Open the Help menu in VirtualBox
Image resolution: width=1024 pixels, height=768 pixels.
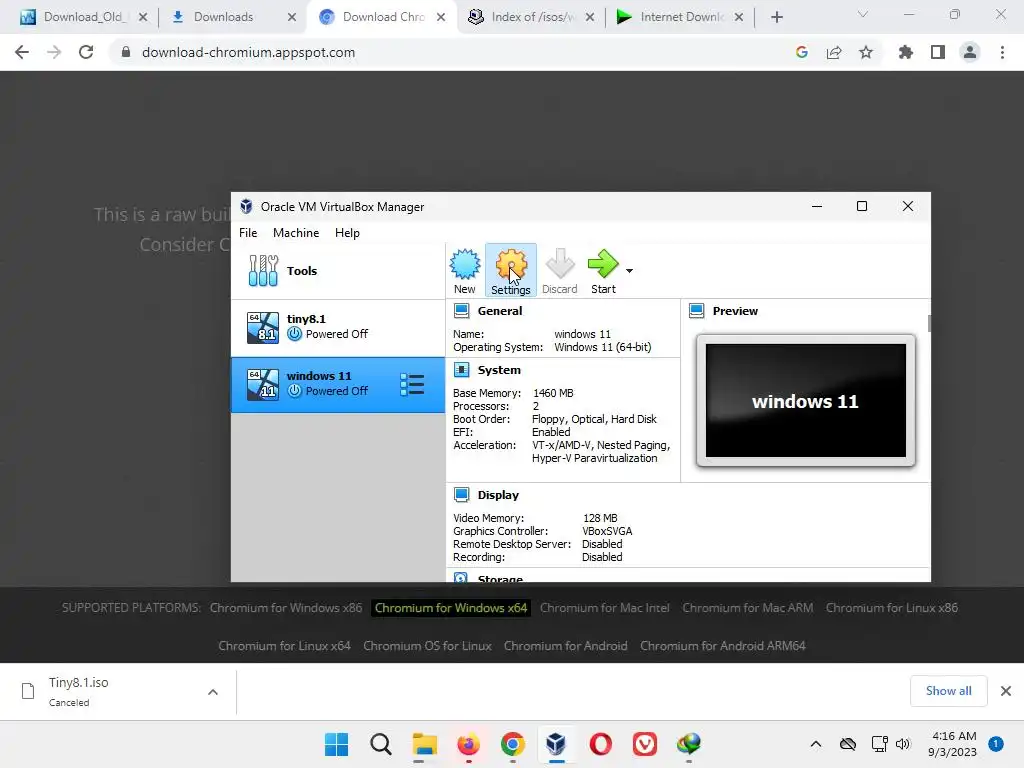point(347,232)
